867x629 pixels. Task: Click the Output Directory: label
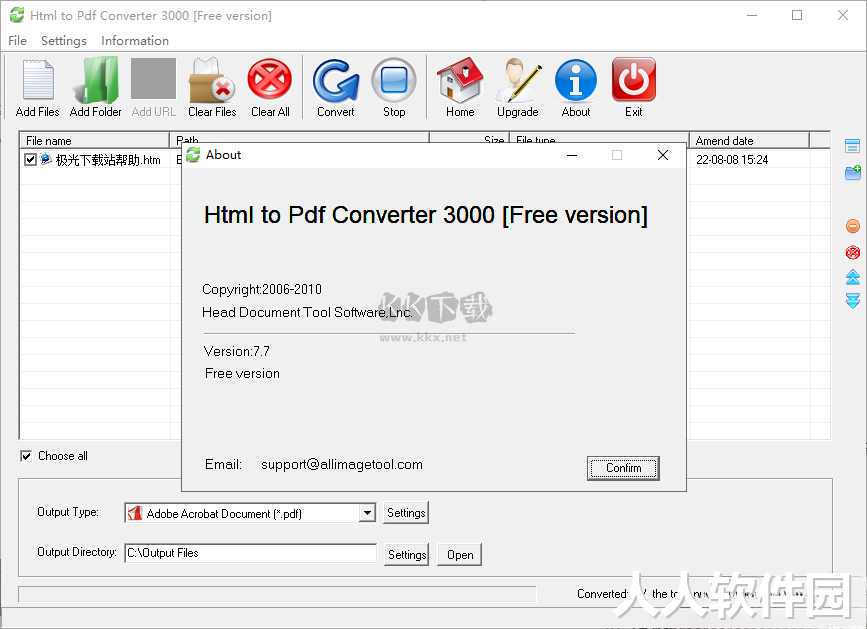[x=77, y=552]
